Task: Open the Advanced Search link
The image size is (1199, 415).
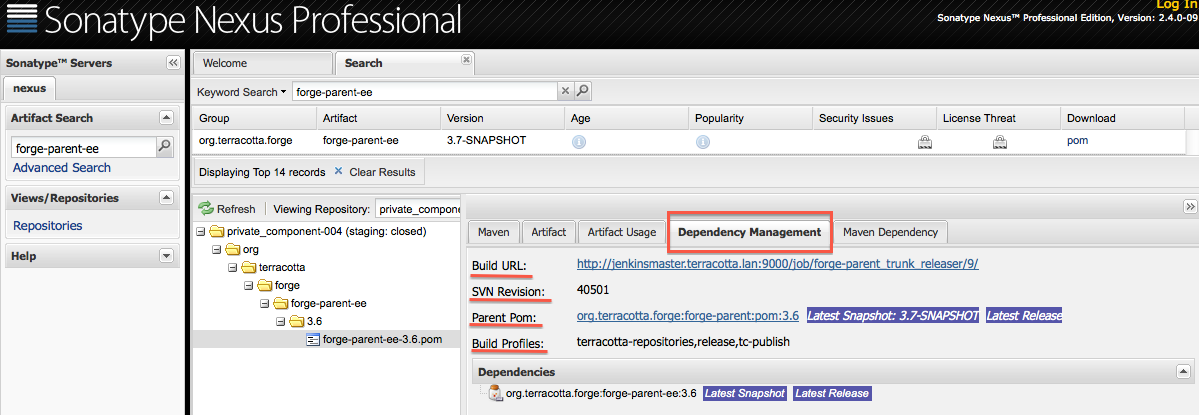Action: 62,167
